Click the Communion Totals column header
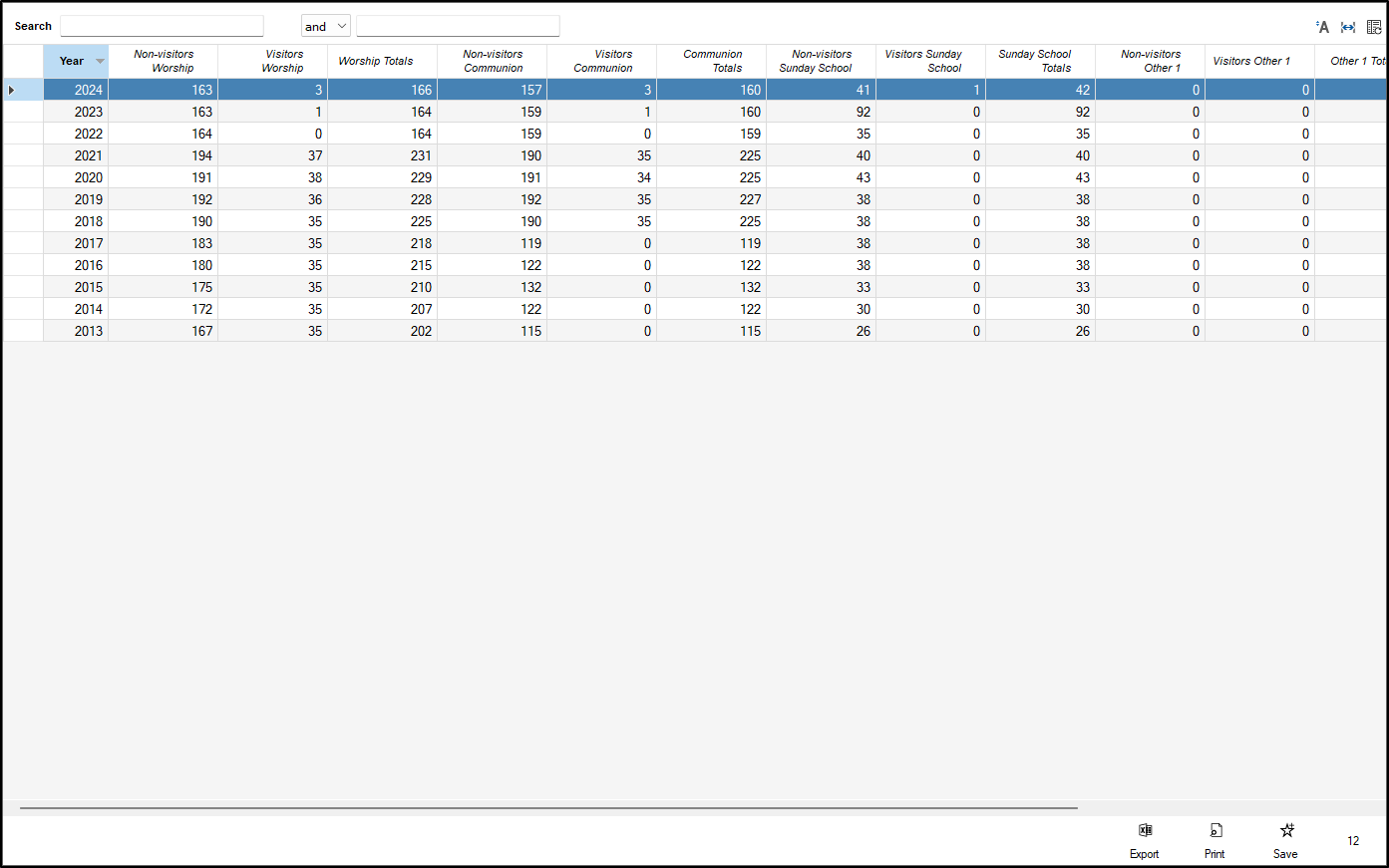The image size is (1389, 868). click(x=713, y=60)
